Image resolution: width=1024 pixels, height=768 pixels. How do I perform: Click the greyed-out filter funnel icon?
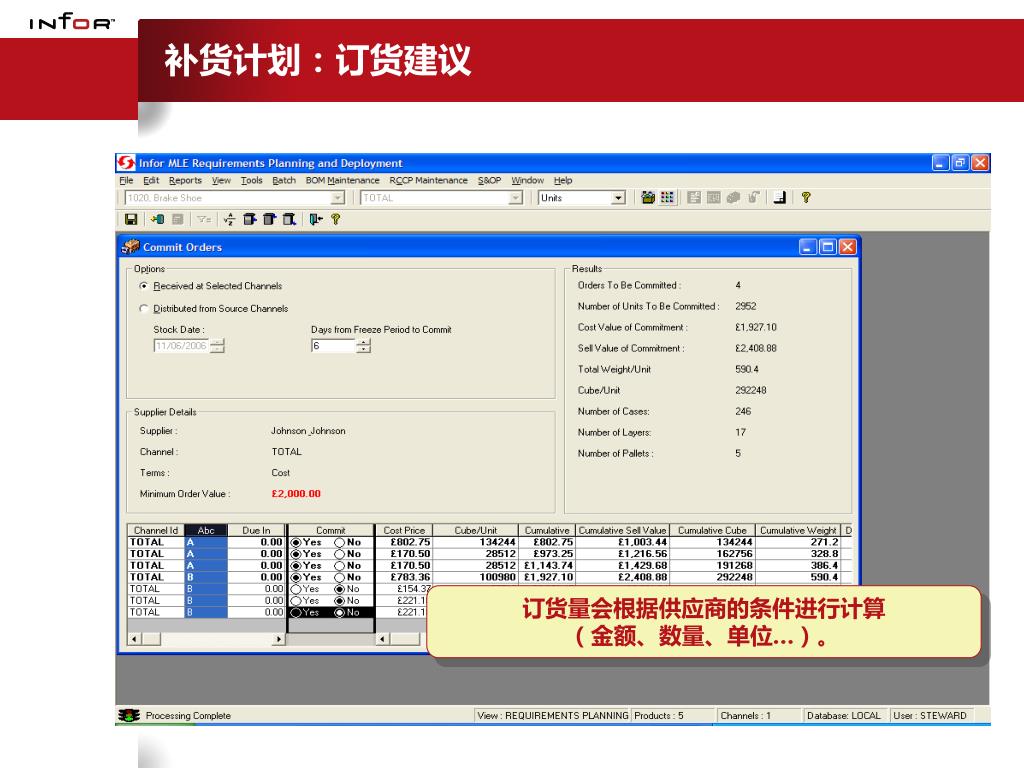[204, 219]
